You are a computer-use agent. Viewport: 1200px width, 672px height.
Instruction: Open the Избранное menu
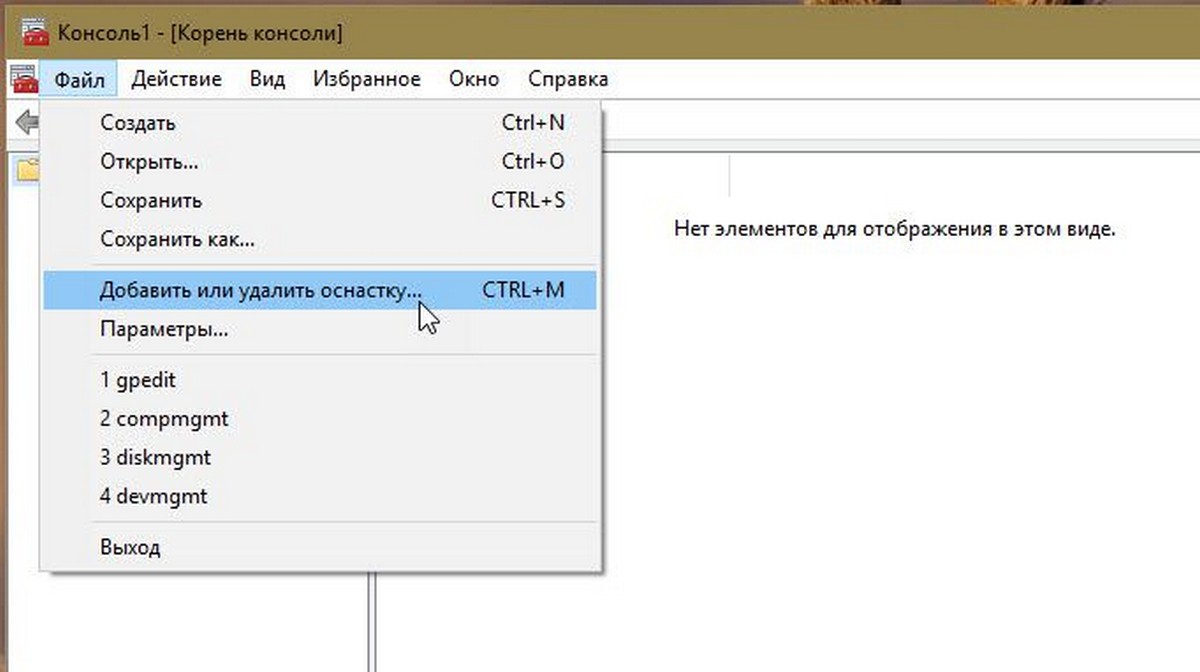366,79
